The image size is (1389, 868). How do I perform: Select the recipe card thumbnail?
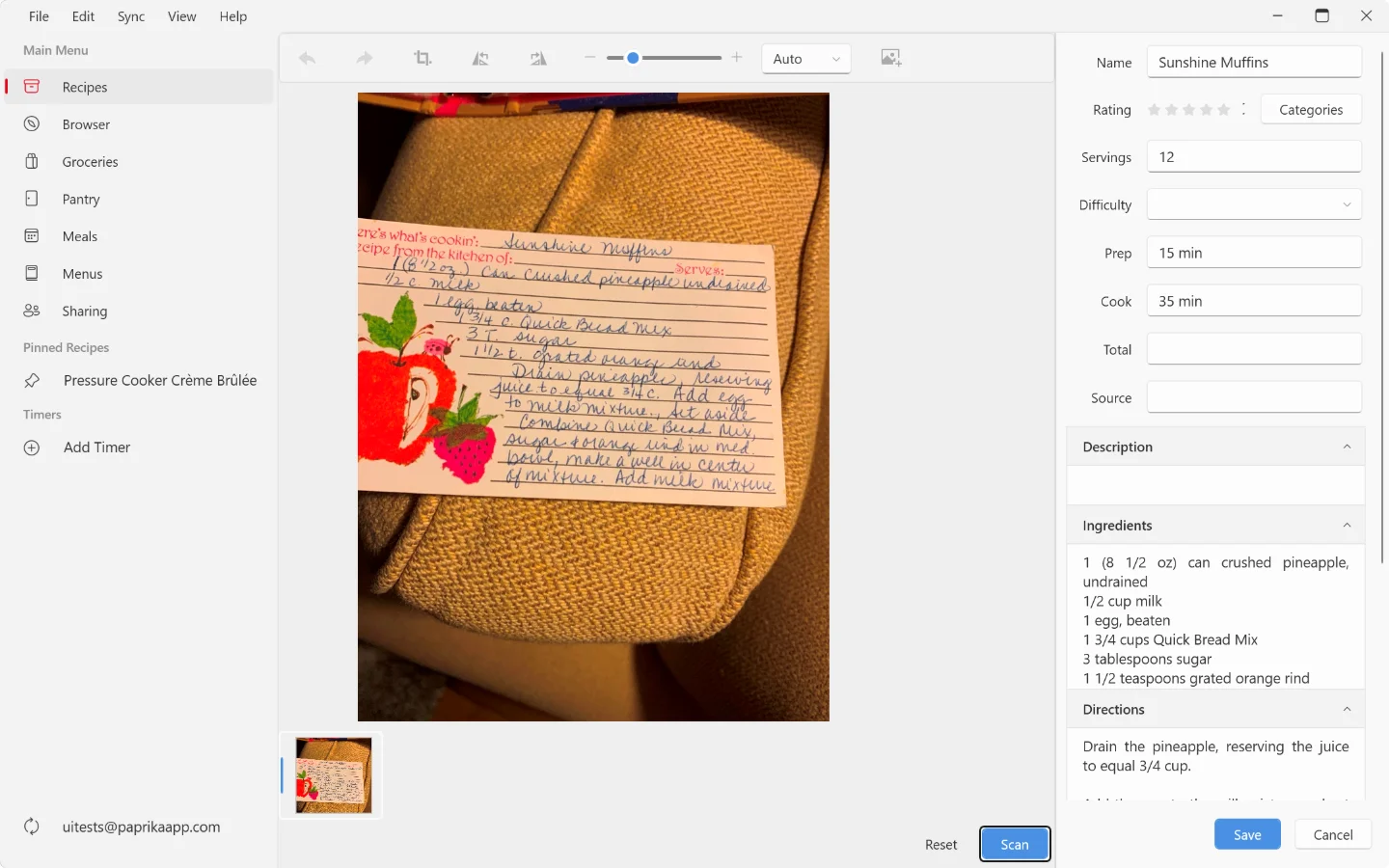pos(334,775)
